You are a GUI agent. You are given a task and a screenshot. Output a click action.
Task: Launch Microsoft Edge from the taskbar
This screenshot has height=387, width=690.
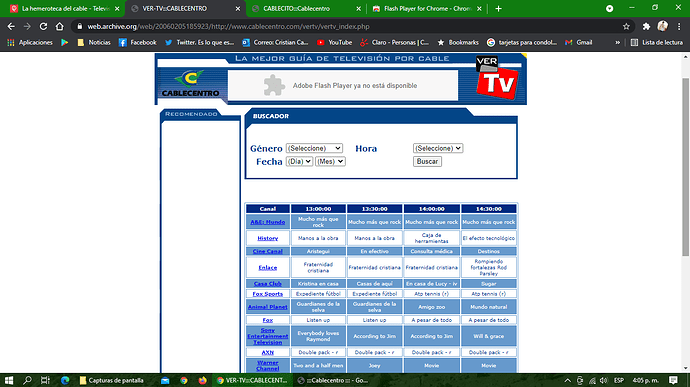tap(65, 380)
